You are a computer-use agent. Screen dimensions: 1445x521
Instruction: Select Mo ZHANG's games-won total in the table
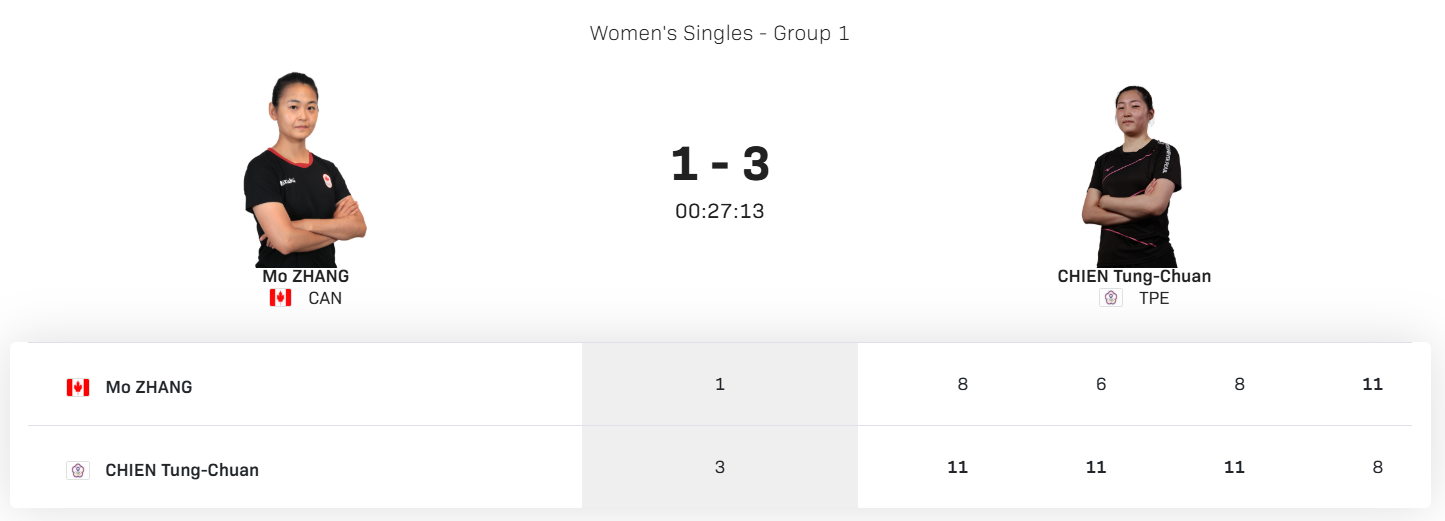(x=720, y=384)
